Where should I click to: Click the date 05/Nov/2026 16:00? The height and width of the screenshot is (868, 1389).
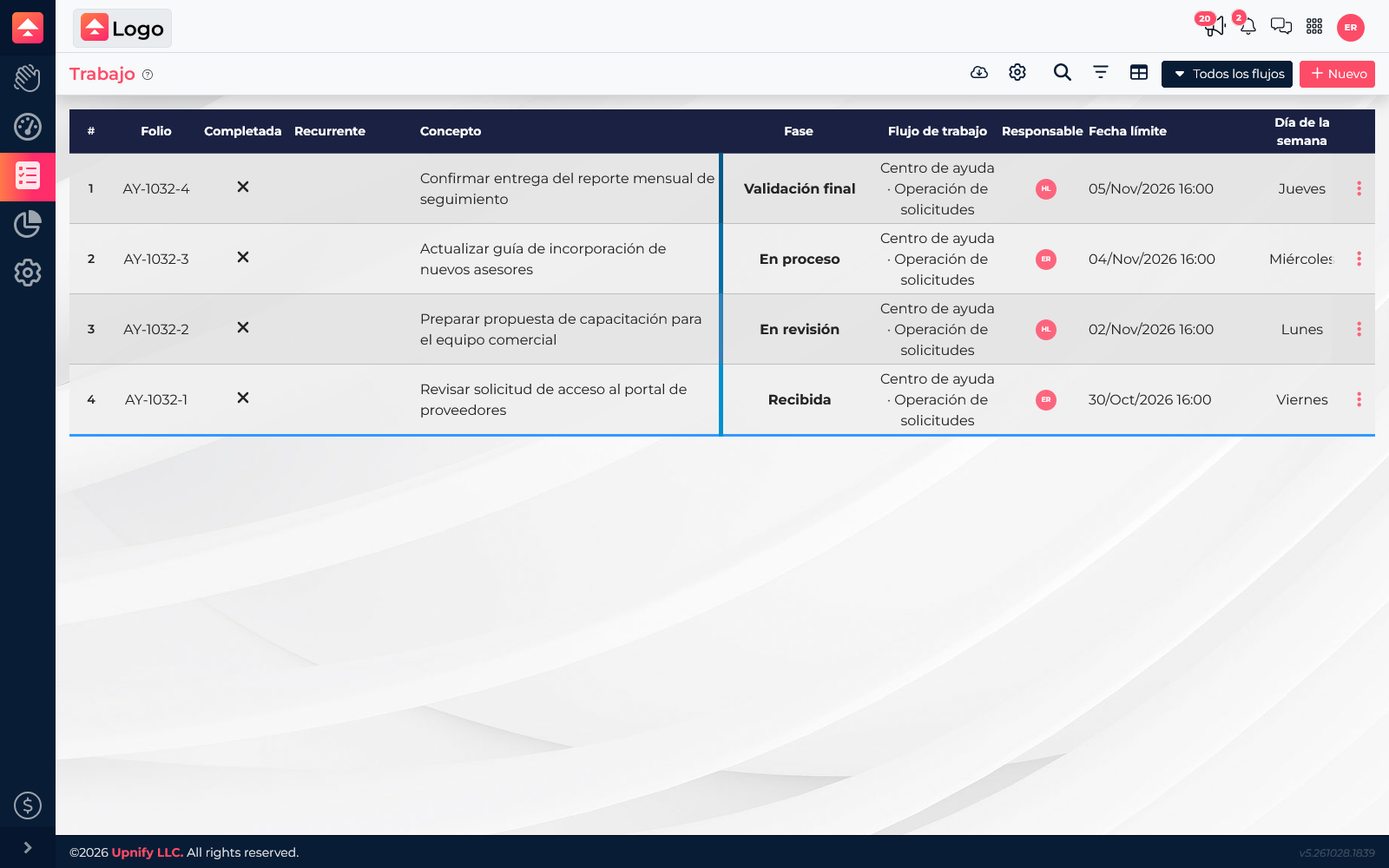click(1151, 188)
